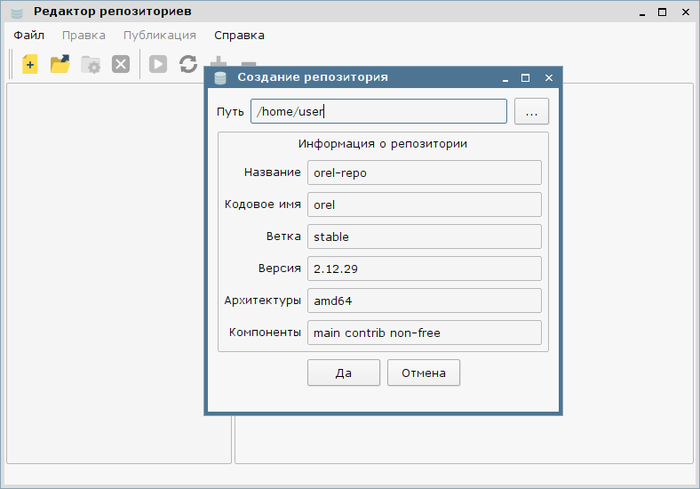Click the browse path '...' button
The width and height of the screenshot is (700, 489).
[x=532, y=111]
